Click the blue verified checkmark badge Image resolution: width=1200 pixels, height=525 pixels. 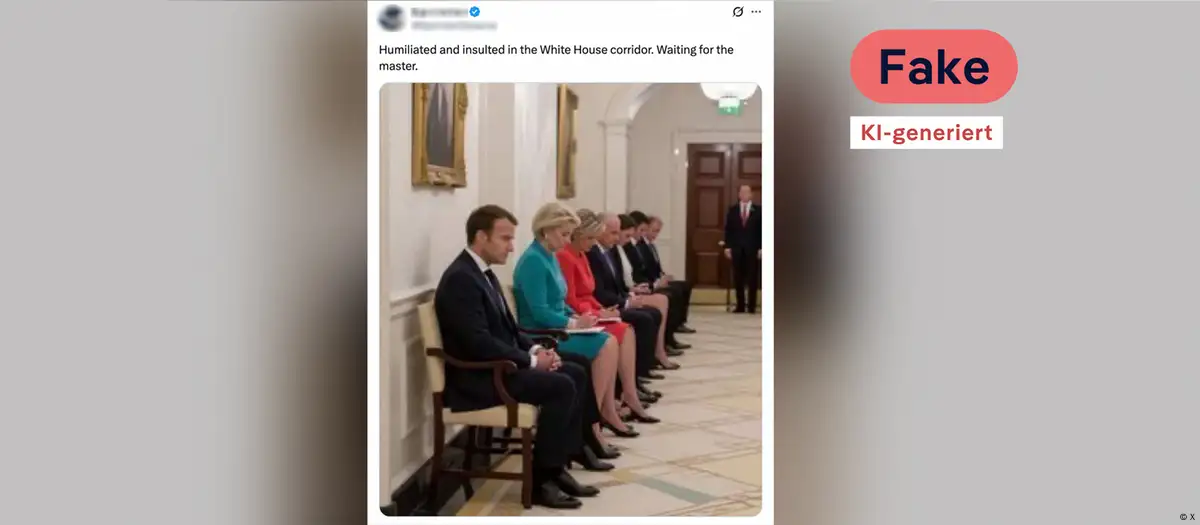pos(476,11)
